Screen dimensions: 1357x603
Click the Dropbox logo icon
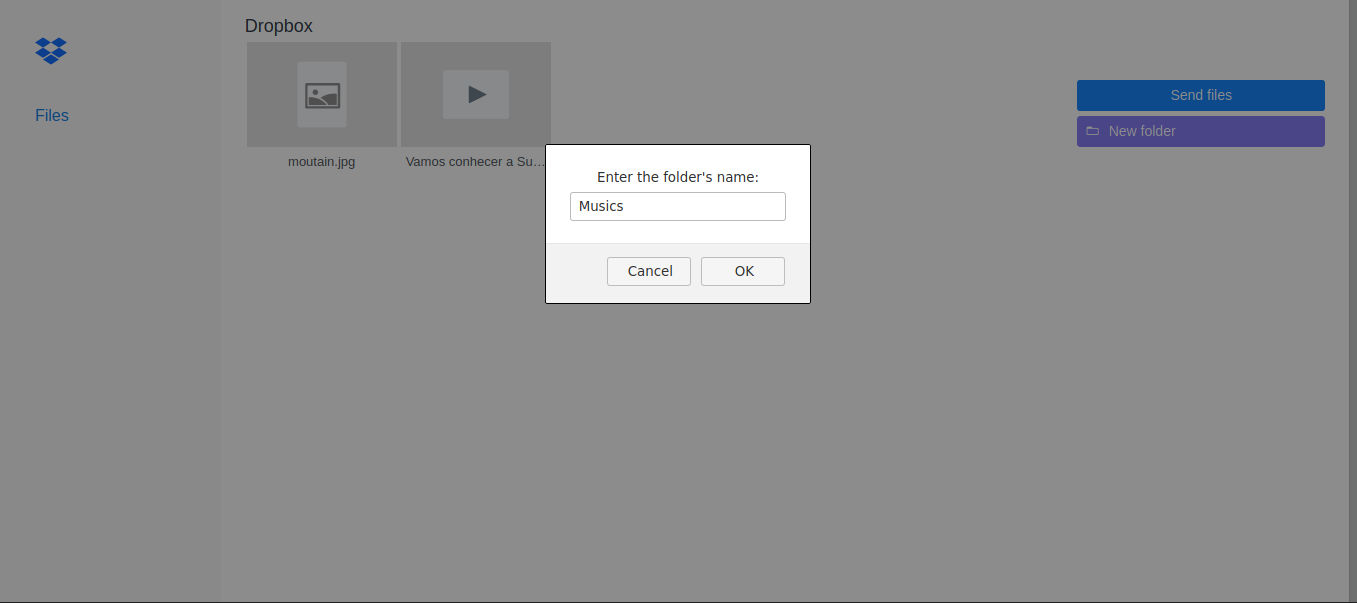51,50
